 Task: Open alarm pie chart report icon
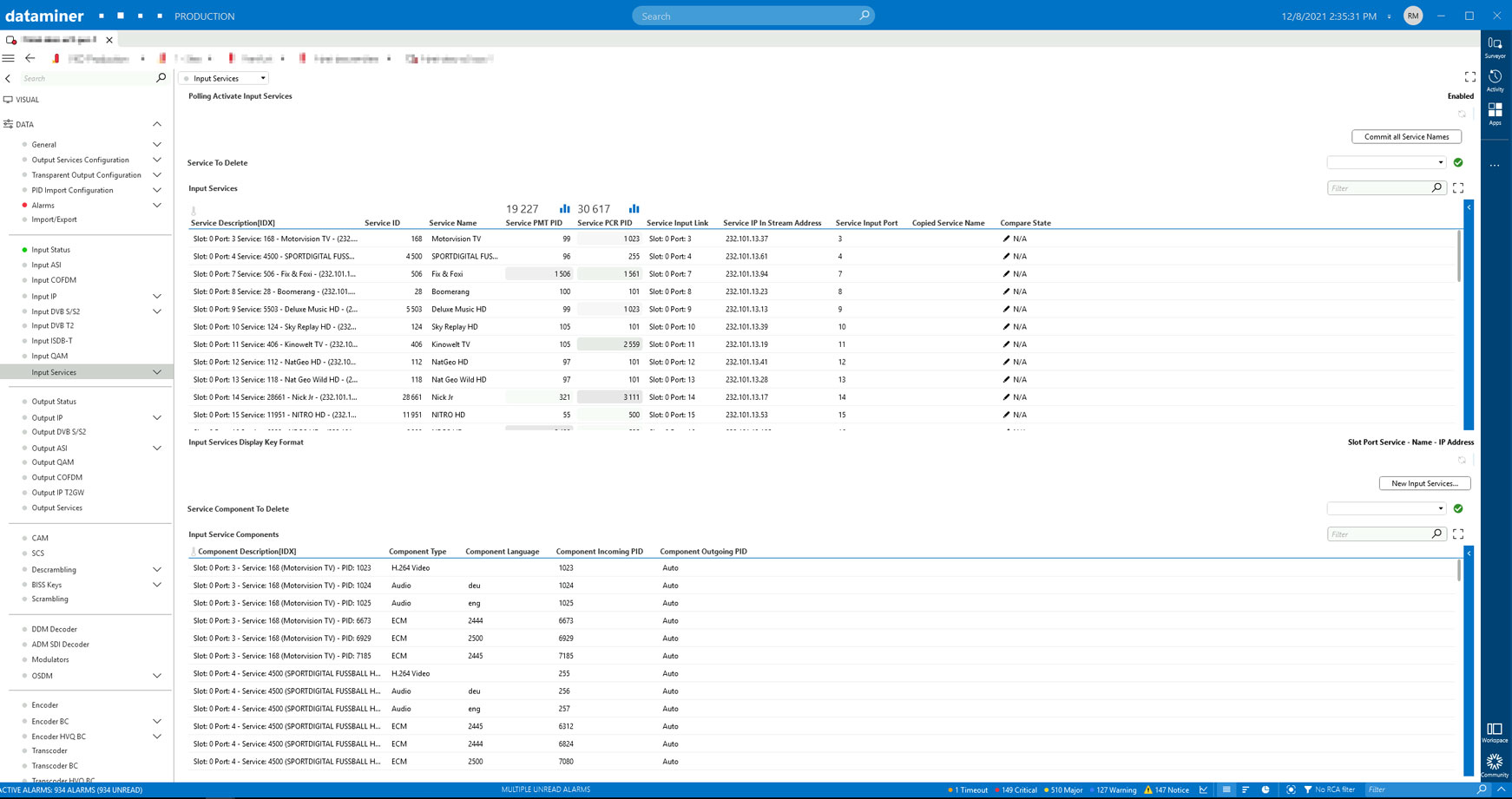[1265, 789]
